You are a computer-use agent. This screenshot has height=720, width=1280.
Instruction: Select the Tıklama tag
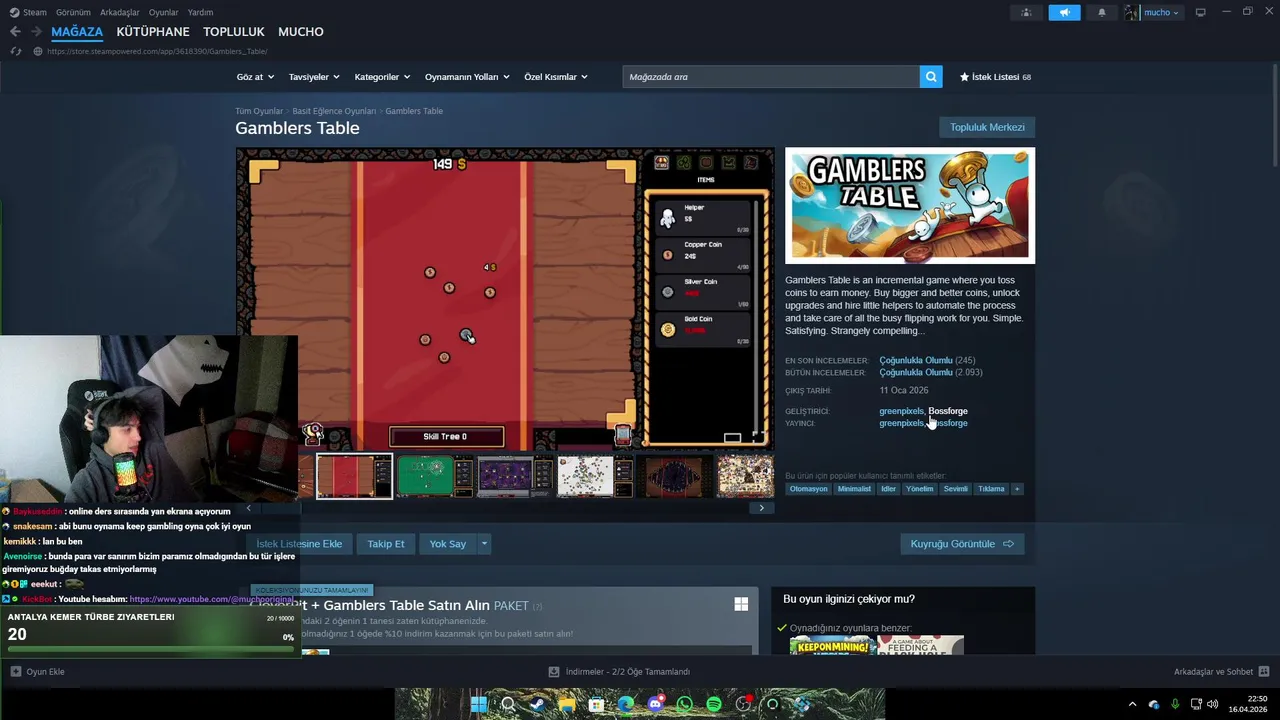[991, 489]
